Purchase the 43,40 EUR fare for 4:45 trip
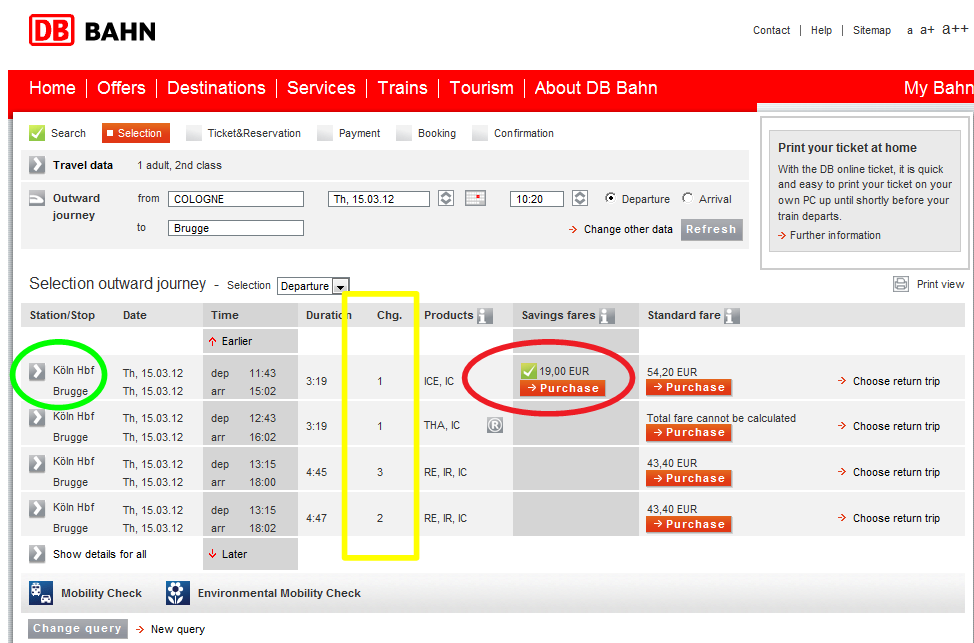974x643 pixels. coord(689,478)
